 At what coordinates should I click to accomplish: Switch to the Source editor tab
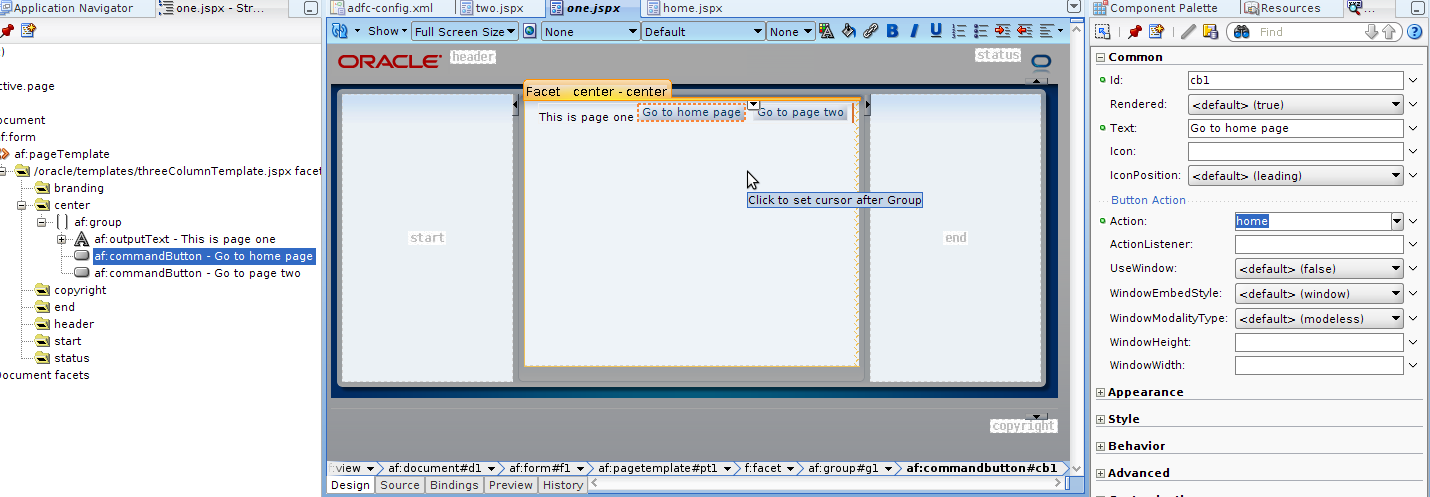click(399, 485)
